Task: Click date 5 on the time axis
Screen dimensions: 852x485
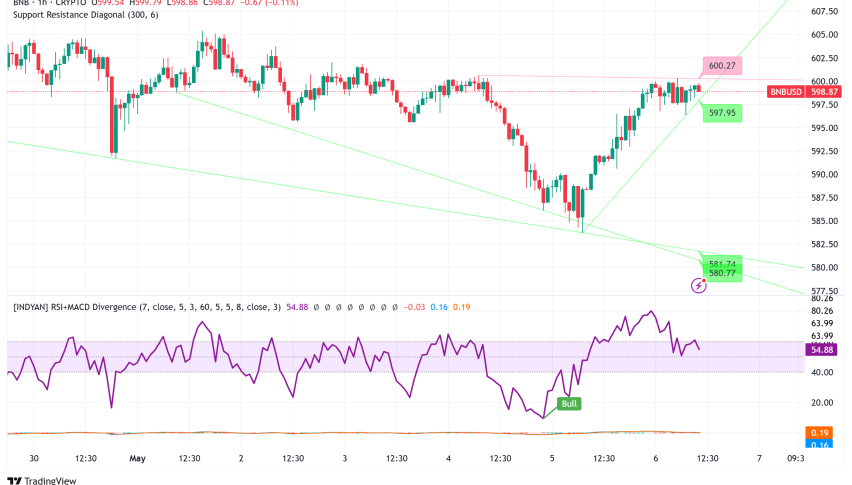Action: pyautogui.click(x=554, y=458)
